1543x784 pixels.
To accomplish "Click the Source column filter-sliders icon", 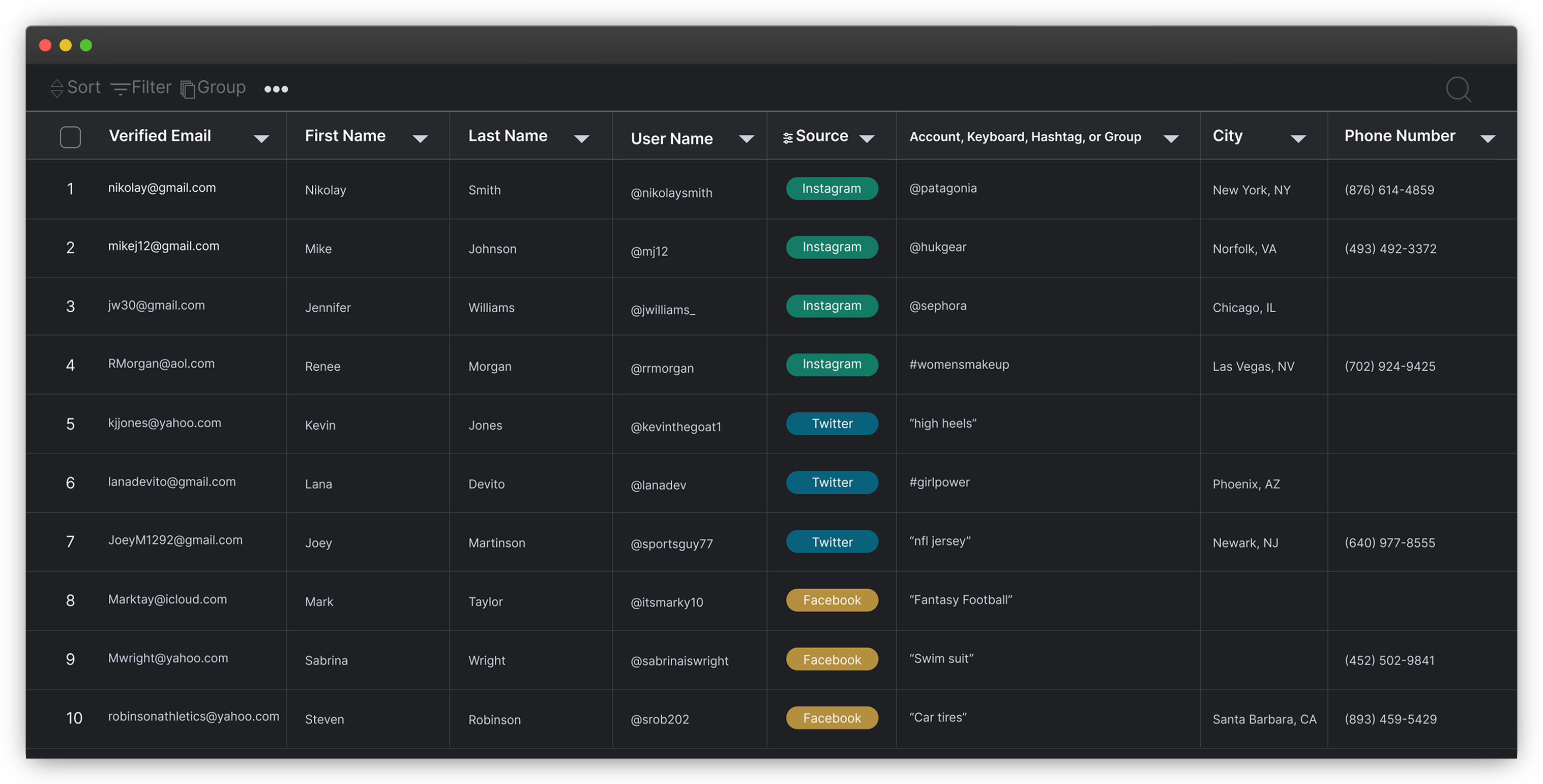I will pyautogui.click(x=788, y=138).
